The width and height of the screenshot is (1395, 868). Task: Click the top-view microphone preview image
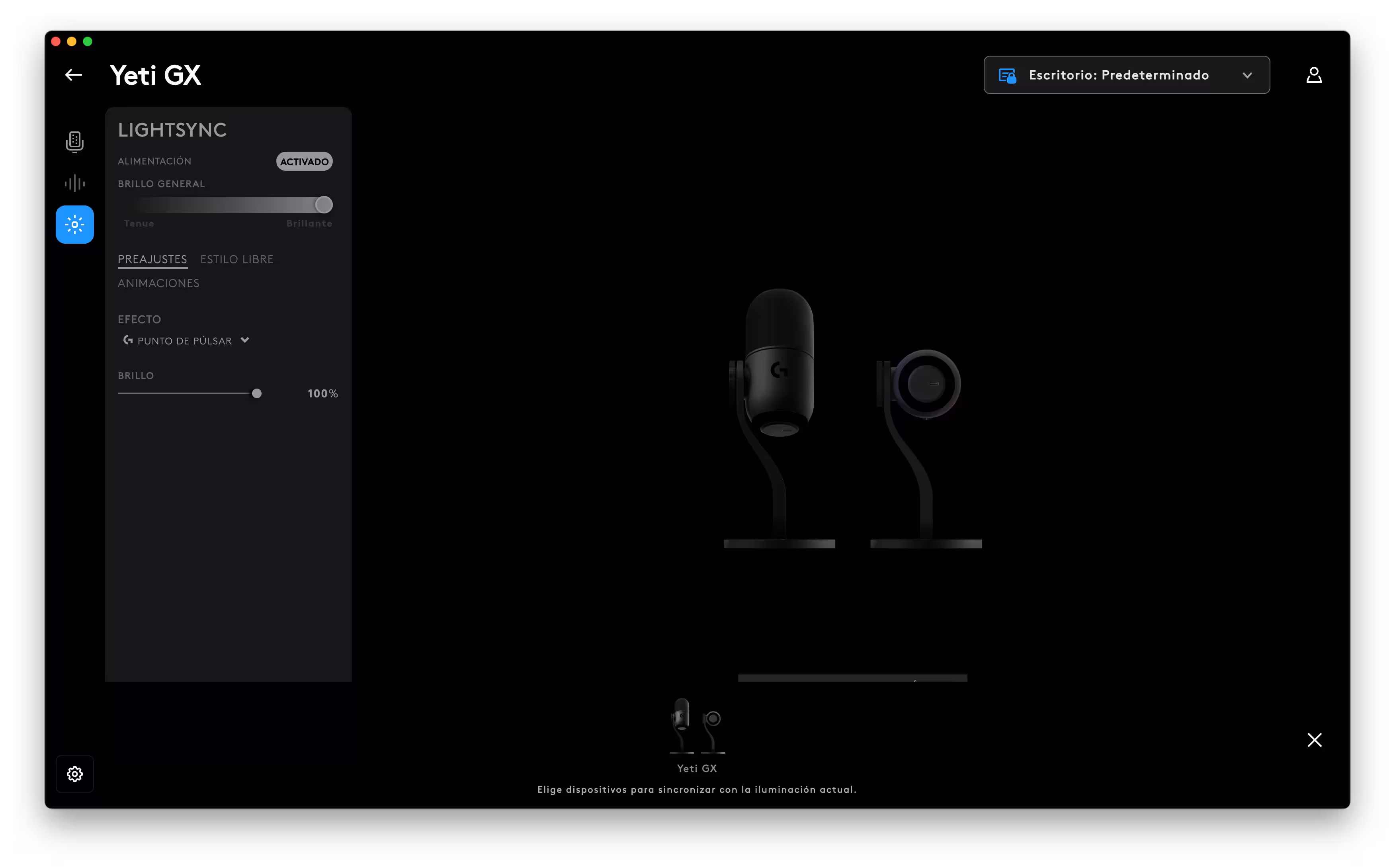[x=926, y=448]
